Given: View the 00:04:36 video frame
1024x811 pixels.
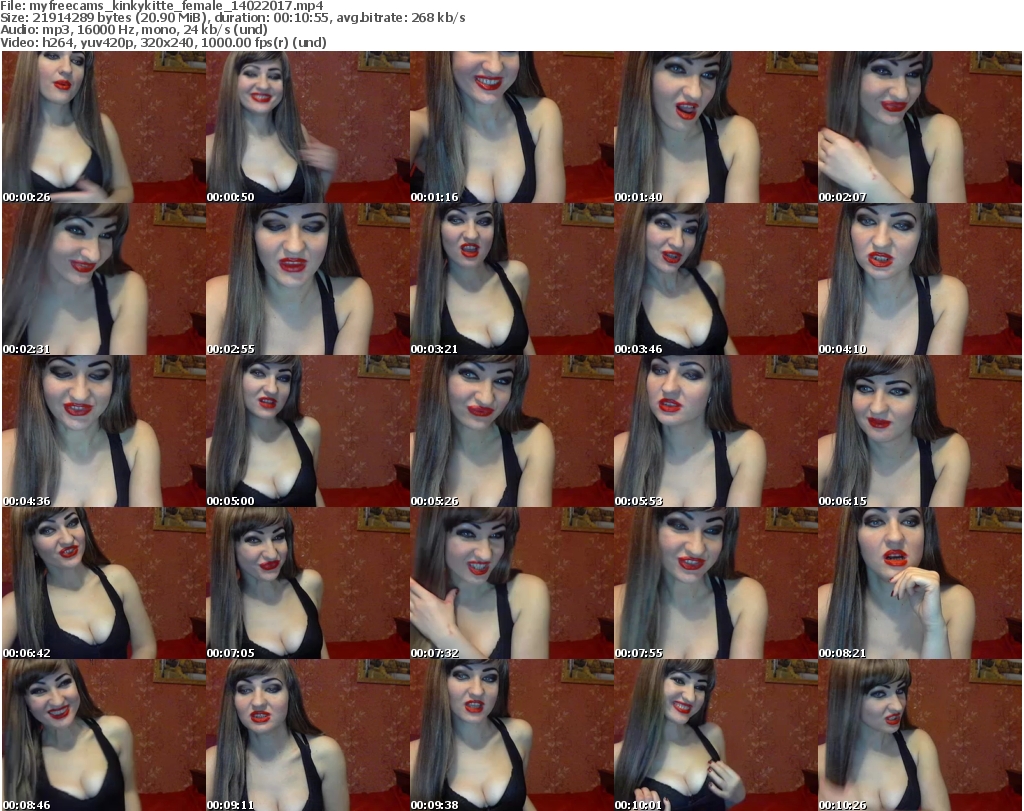Looking at the screenshot, I should pos(104,432).
